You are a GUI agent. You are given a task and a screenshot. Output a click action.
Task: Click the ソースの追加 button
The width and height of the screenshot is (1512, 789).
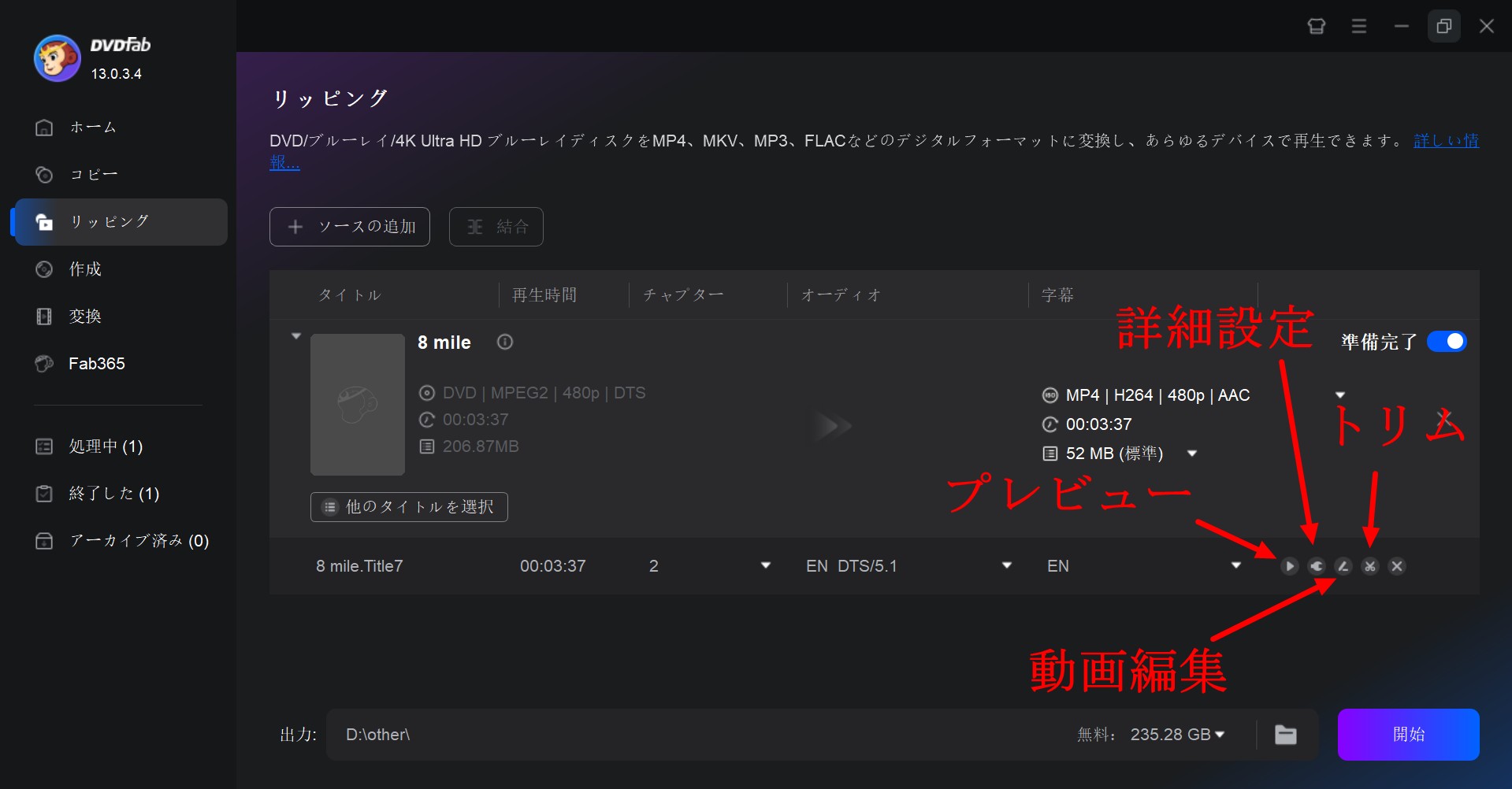(x=350, y=227)
